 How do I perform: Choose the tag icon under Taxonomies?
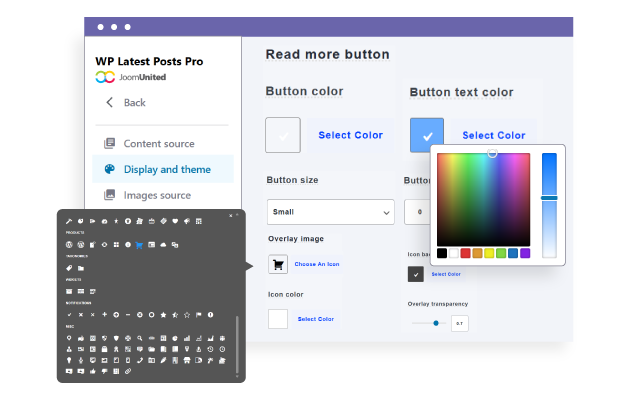pyautogui.click(x=69, y=268)
